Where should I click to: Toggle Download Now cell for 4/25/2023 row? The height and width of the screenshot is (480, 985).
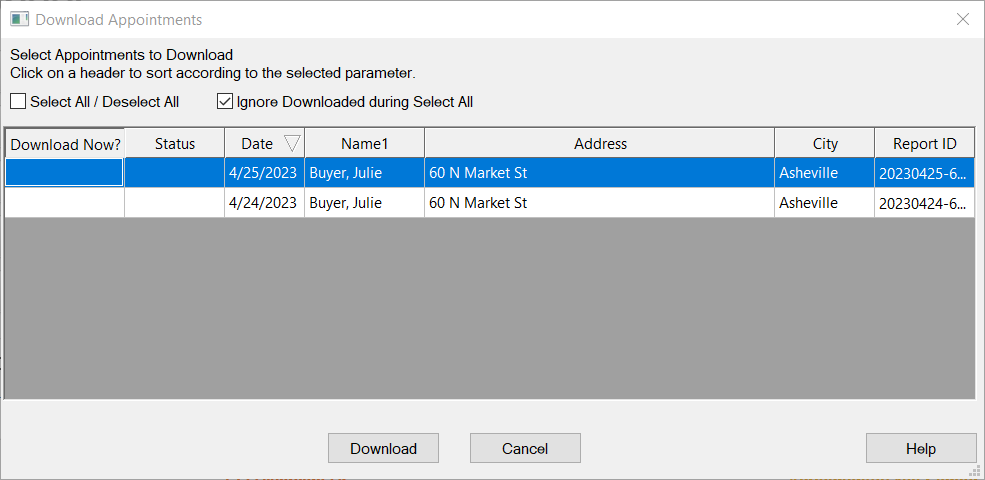pyautogui.click(x=64, y=173)
